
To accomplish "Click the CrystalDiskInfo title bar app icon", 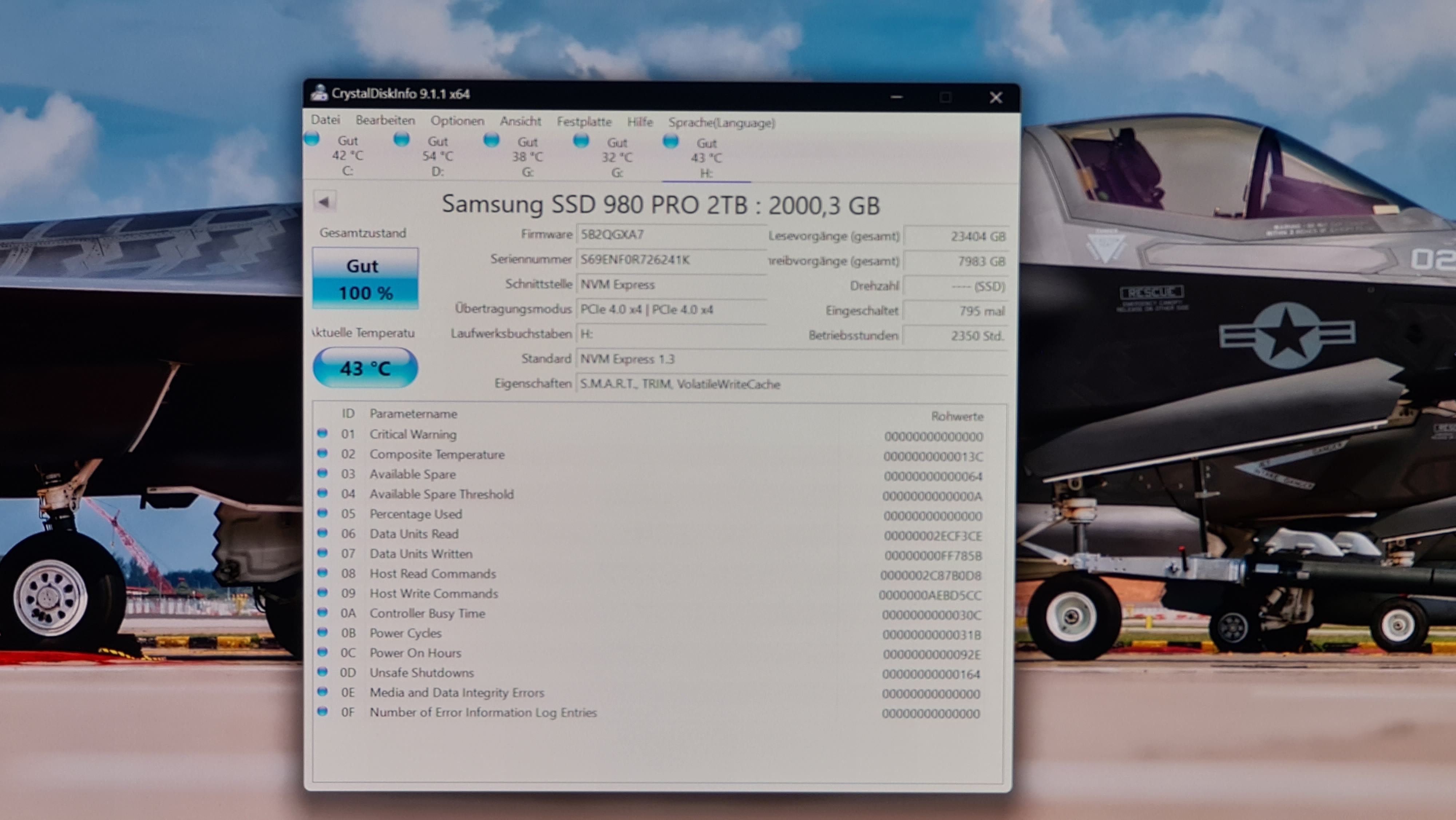I will coord(319,93).
